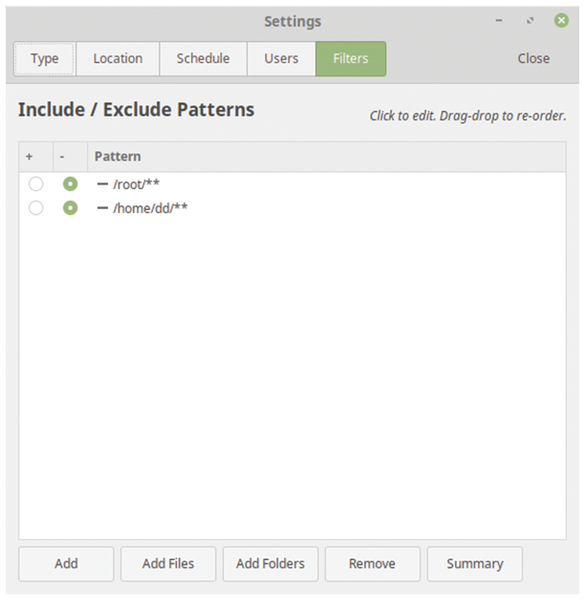Click the minus icon beside /home/dd/**
Image resolution: width=585 pixels, height=600 pixels.
click(102, 208)
